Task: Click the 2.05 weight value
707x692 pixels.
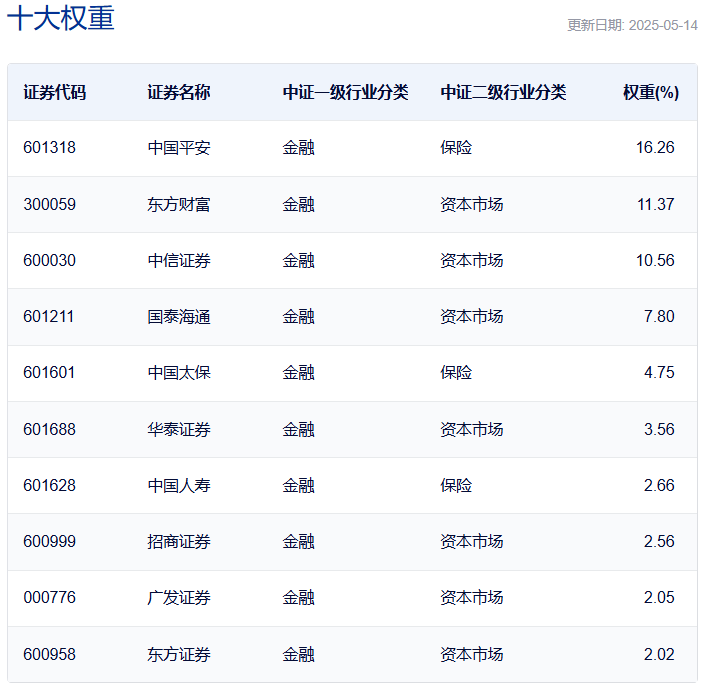Action: (659, 598)
